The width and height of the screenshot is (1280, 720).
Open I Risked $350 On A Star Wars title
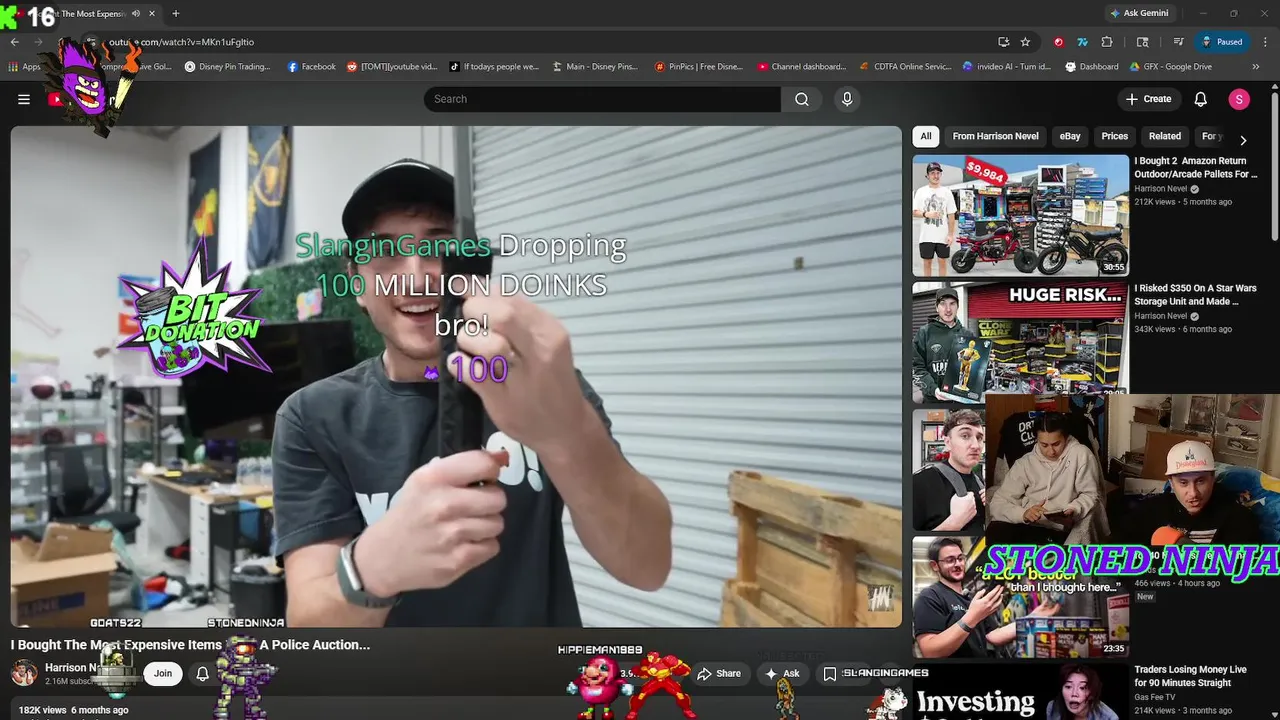[x=1195, y=294]
